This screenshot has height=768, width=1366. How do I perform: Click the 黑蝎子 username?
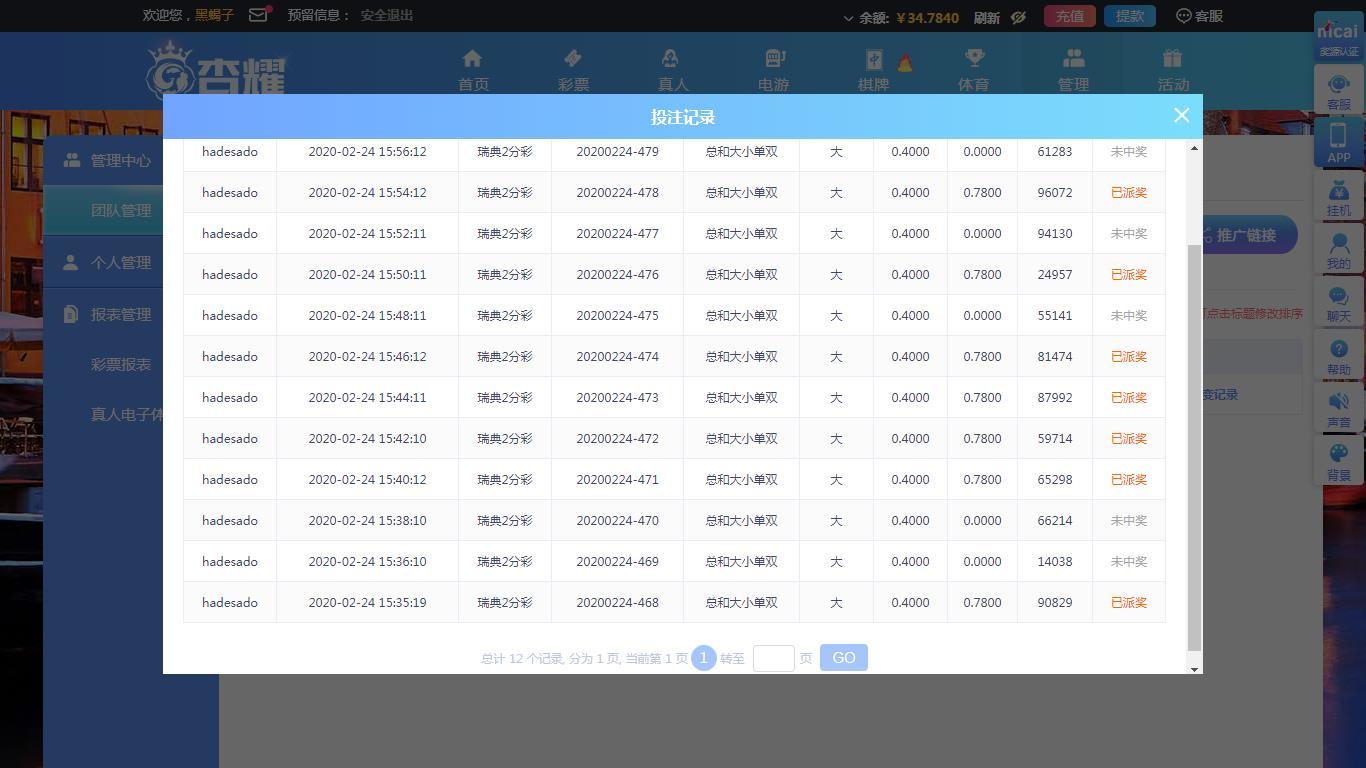pyautogui.click(x=214, y=15)
